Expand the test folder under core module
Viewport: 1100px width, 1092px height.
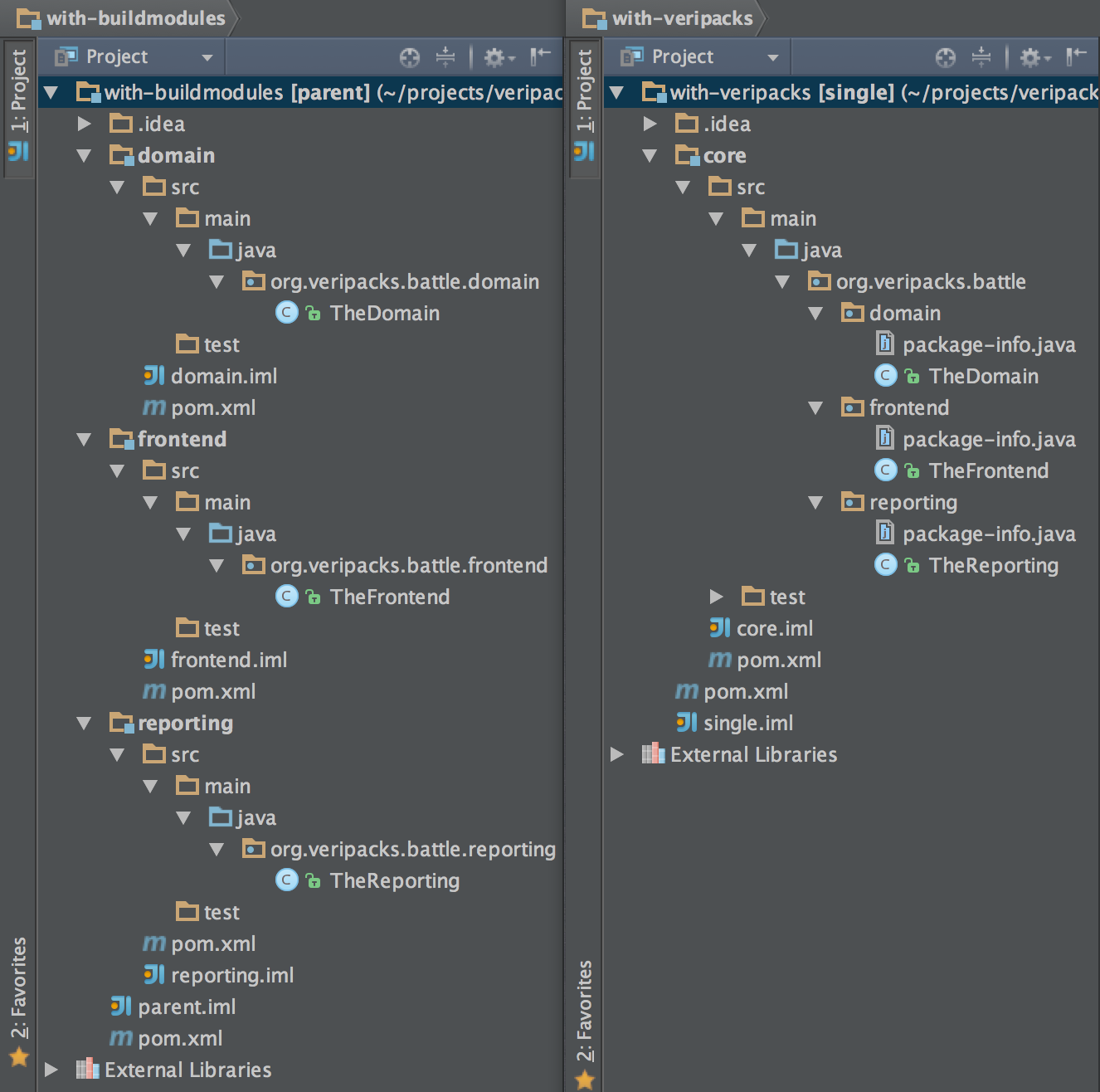[x=716, y=597]
